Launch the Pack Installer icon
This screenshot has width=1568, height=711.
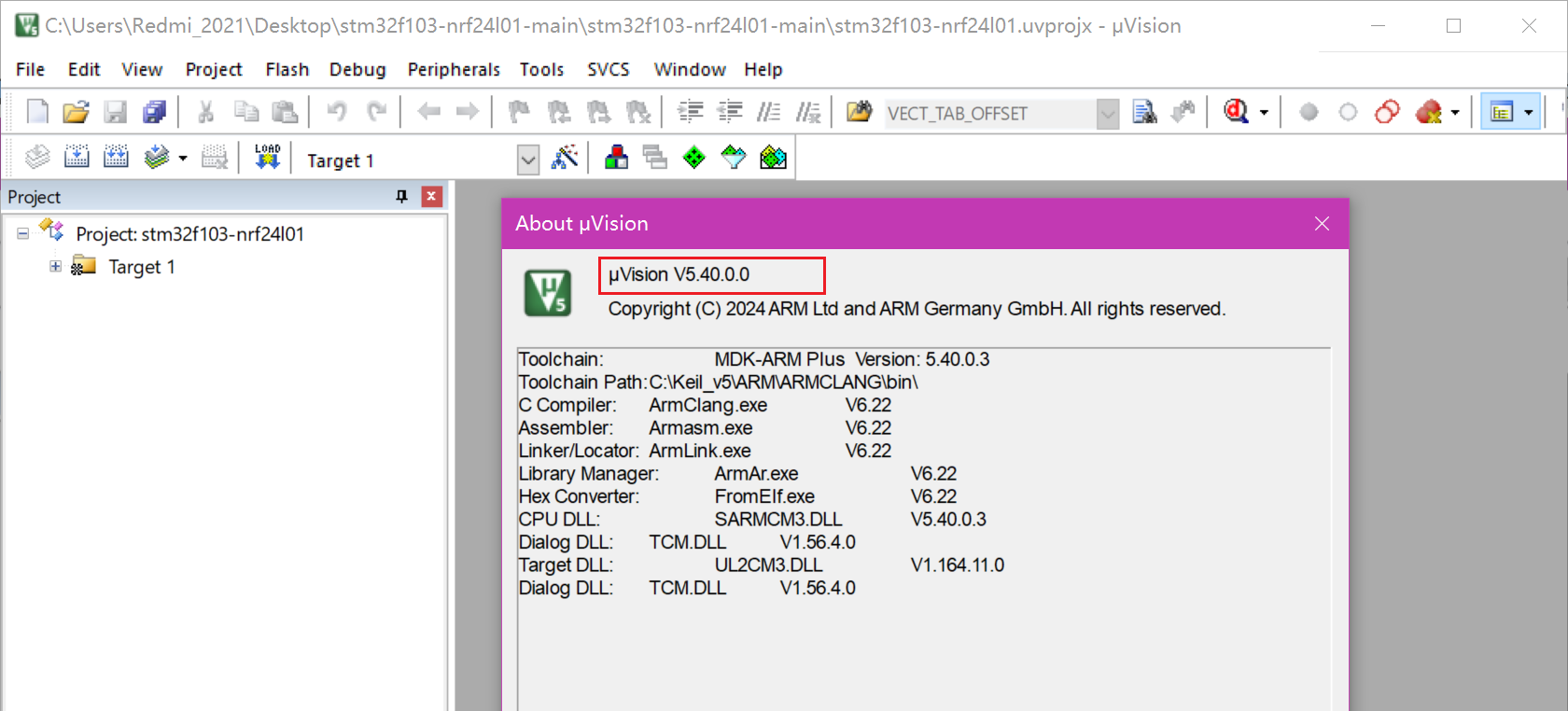(x=774, y=158)
